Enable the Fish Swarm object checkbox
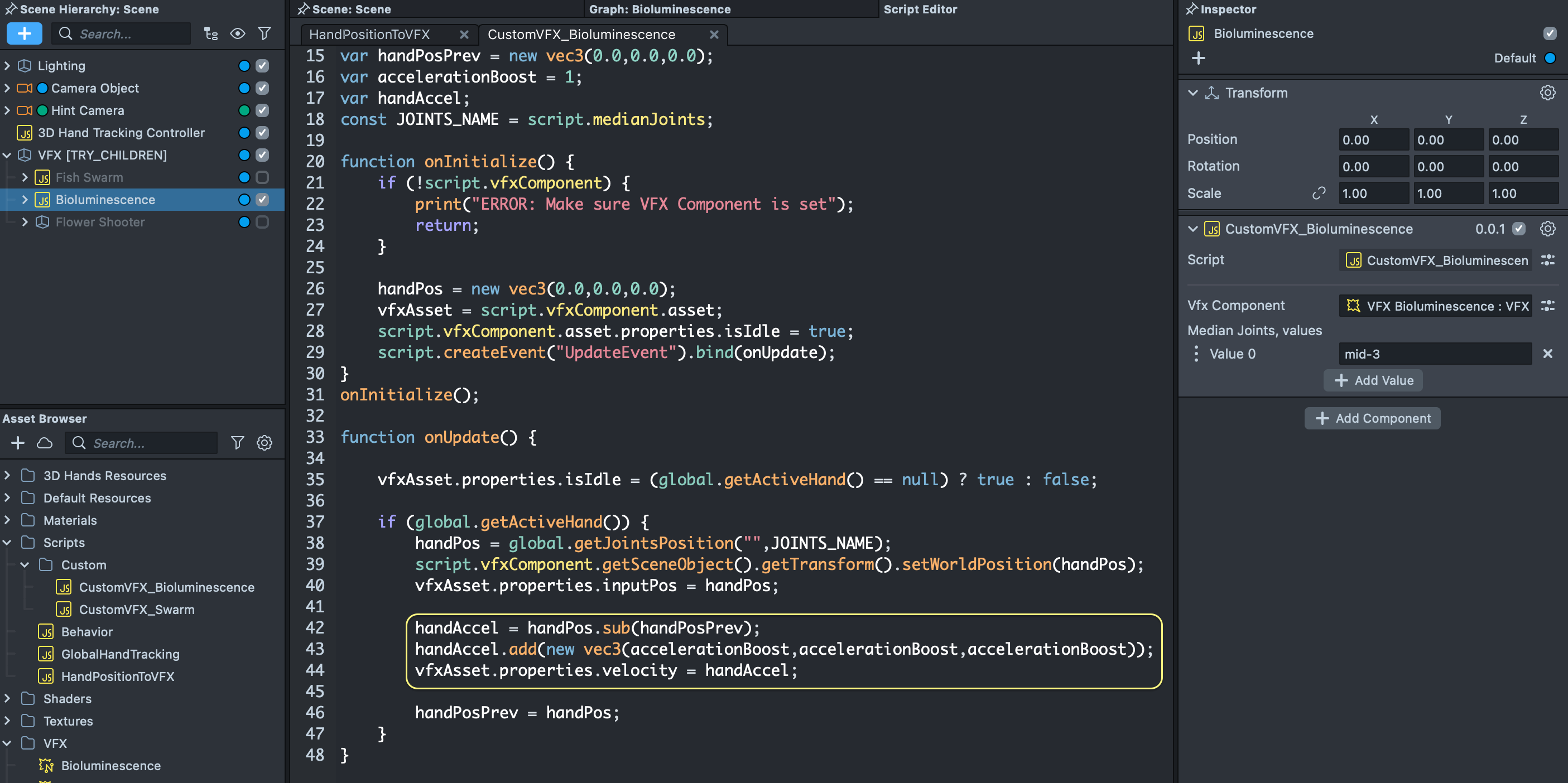The height and width of the screenshot is (783, 1568). (262, 178)
